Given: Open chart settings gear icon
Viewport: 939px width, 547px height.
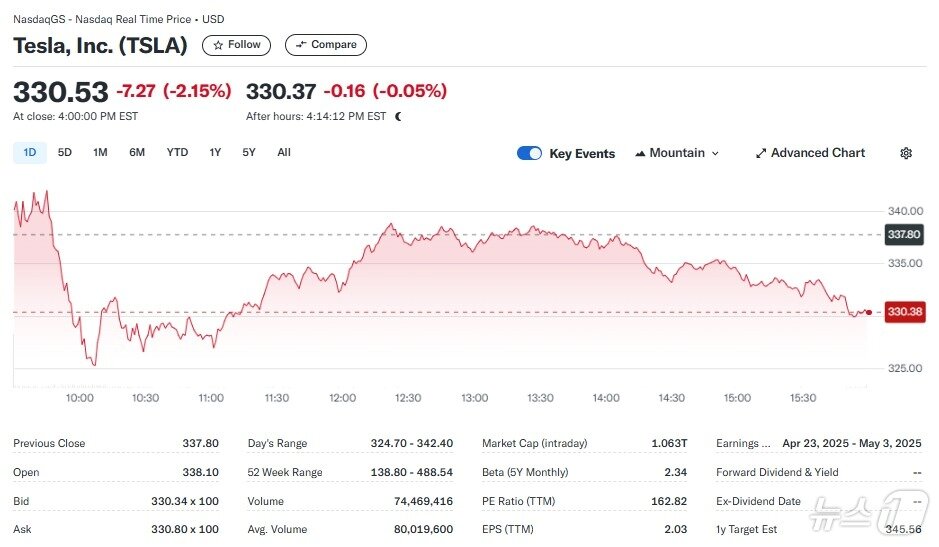Looking at the screenshot, I should click(x=906, y=153).
